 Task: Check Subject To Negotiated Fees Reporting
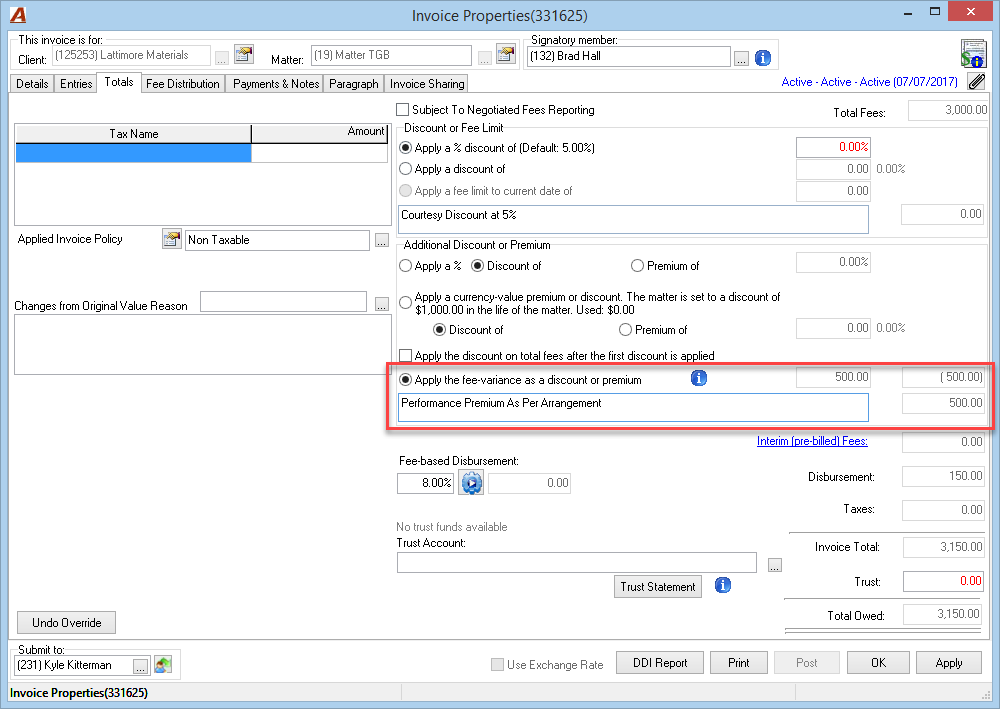402,110
